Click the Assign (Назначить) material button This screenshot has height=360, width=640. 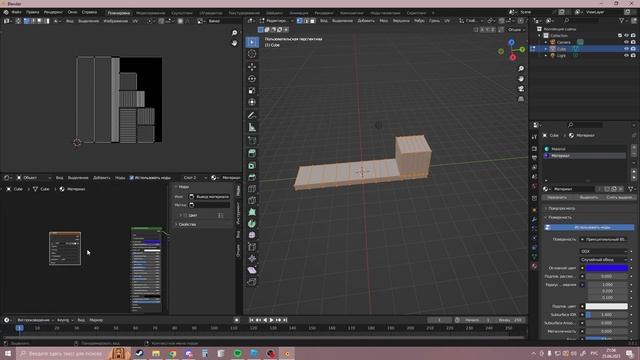(x=557, y=198)
